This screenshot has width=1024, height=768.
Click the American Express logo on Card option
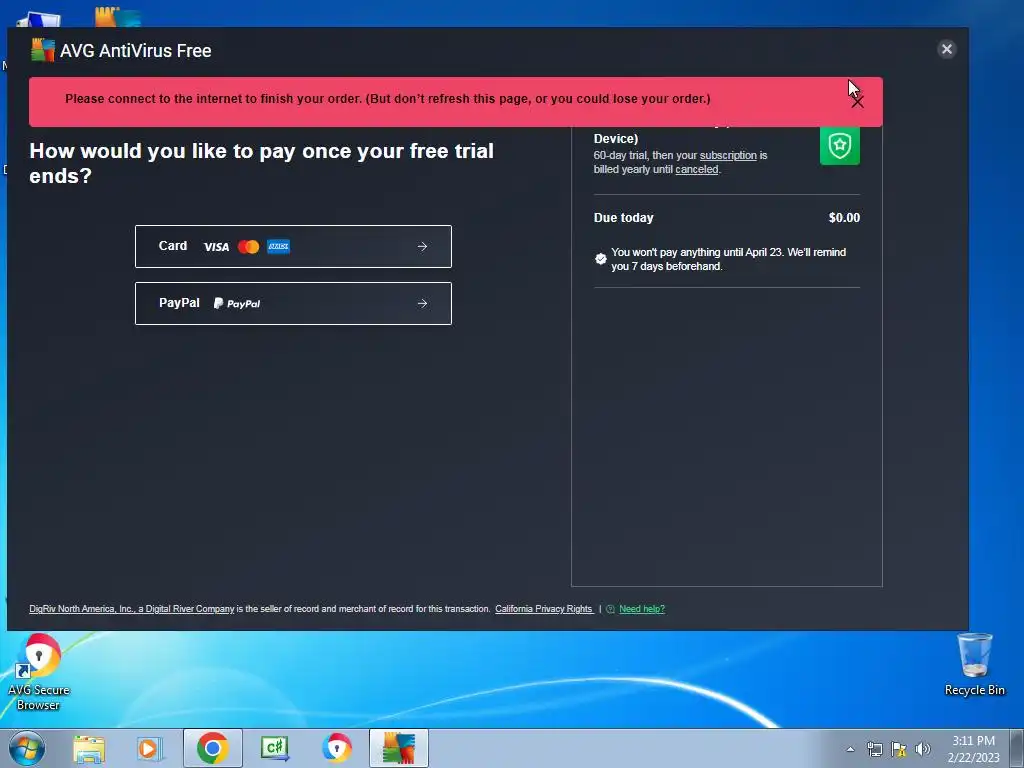click(279, 246)
